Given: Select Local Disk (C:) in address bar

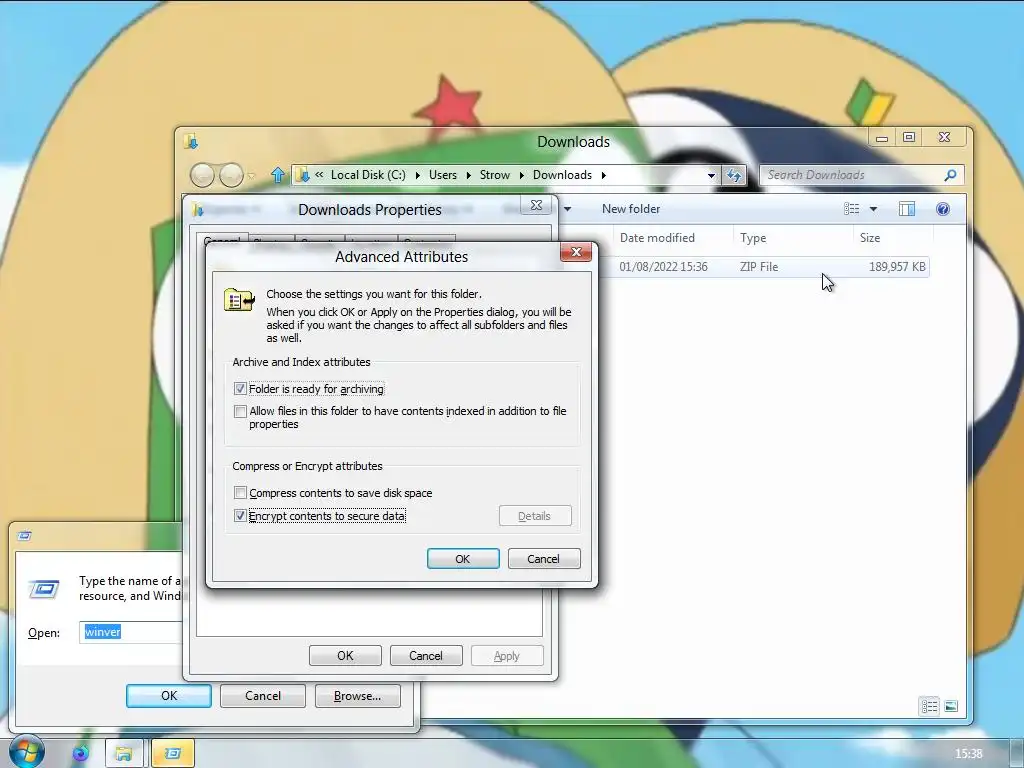Looking at the screenshot, I should tap(368, 175).
